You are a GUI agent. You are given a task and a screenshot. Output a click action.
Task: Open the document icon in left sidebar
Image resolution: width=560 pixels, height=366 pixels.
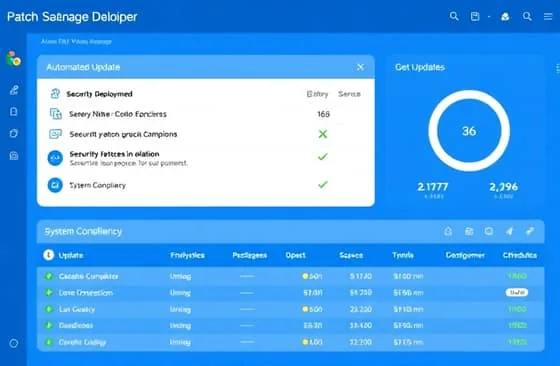coord(14,112)
